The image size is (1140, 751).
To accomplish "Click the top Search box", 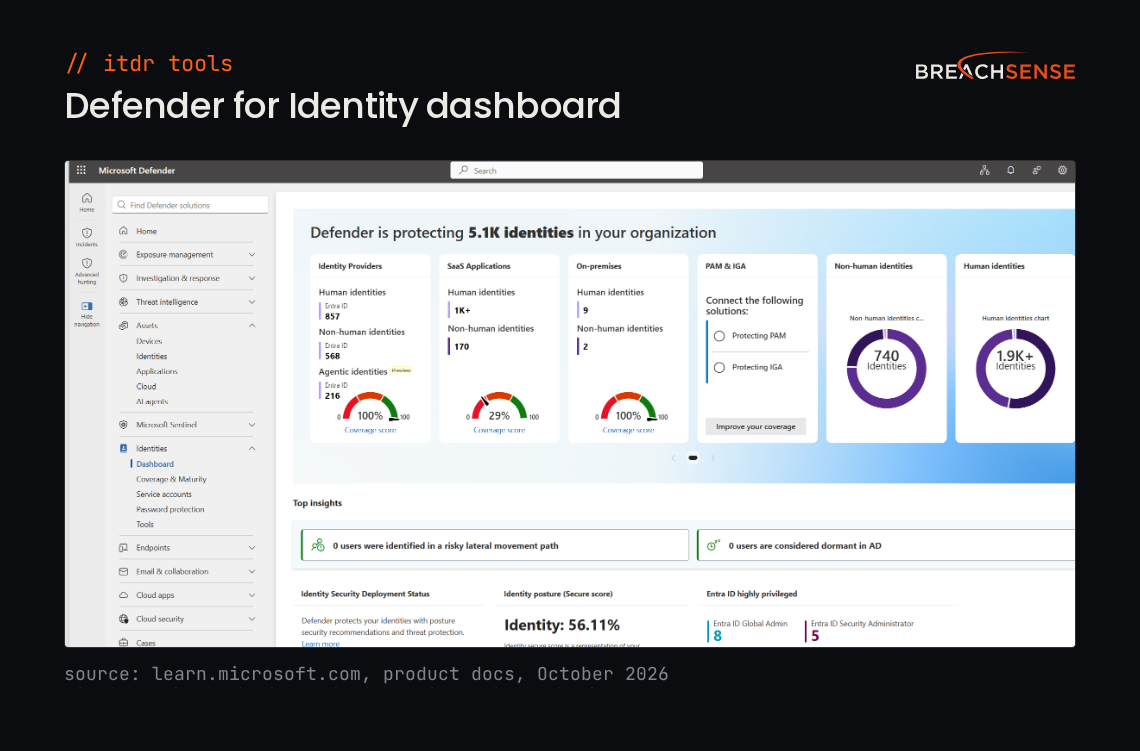I will pos(577,170).
